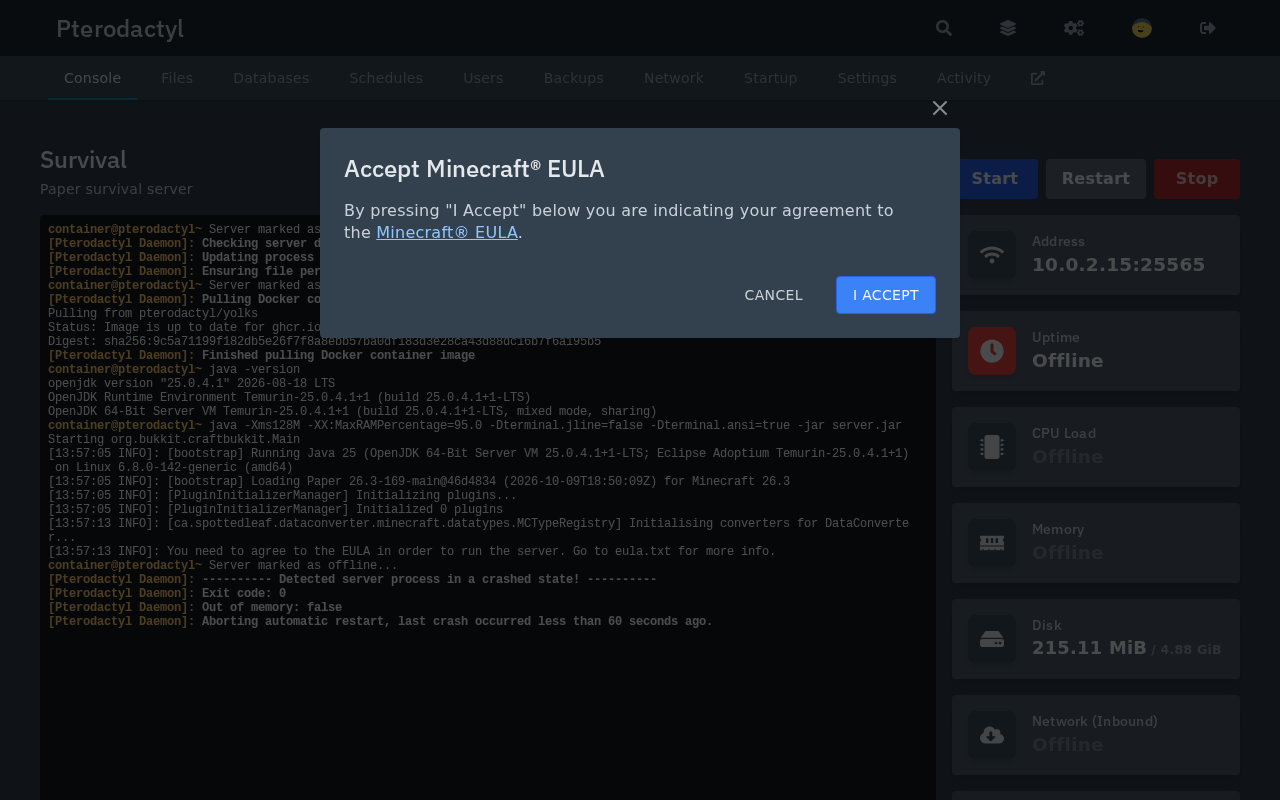
Task: Click the Memory stick icon
Action: 992,543
